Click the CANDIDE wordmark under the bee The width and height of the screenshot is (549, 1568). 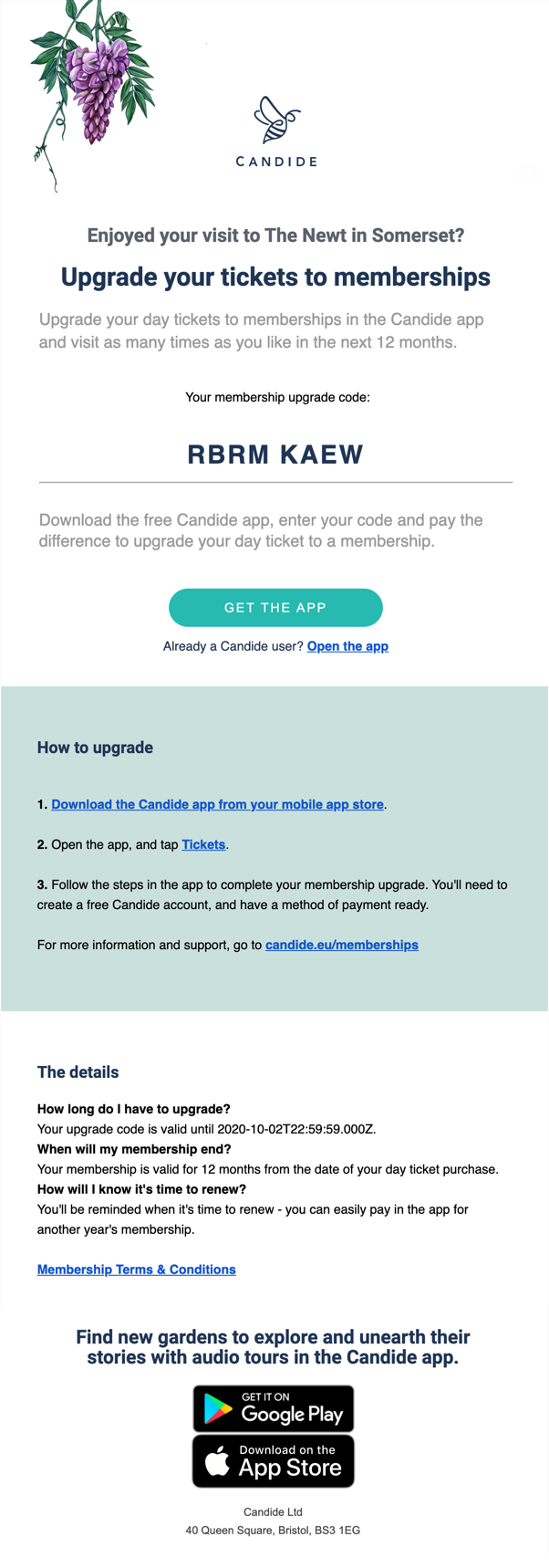click(x=276, y=162)
